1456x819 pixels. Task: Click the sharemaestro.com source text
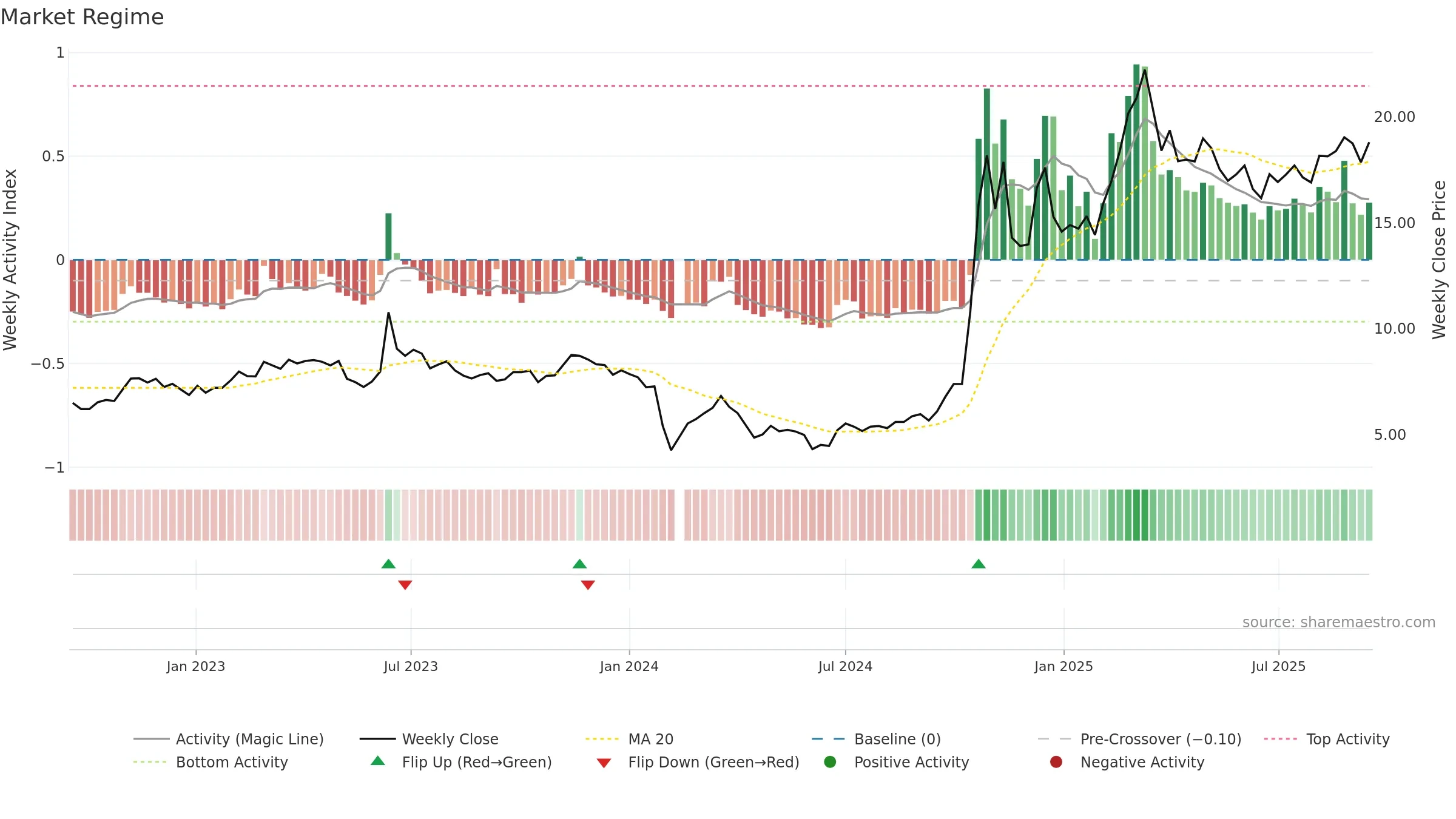1339,622
